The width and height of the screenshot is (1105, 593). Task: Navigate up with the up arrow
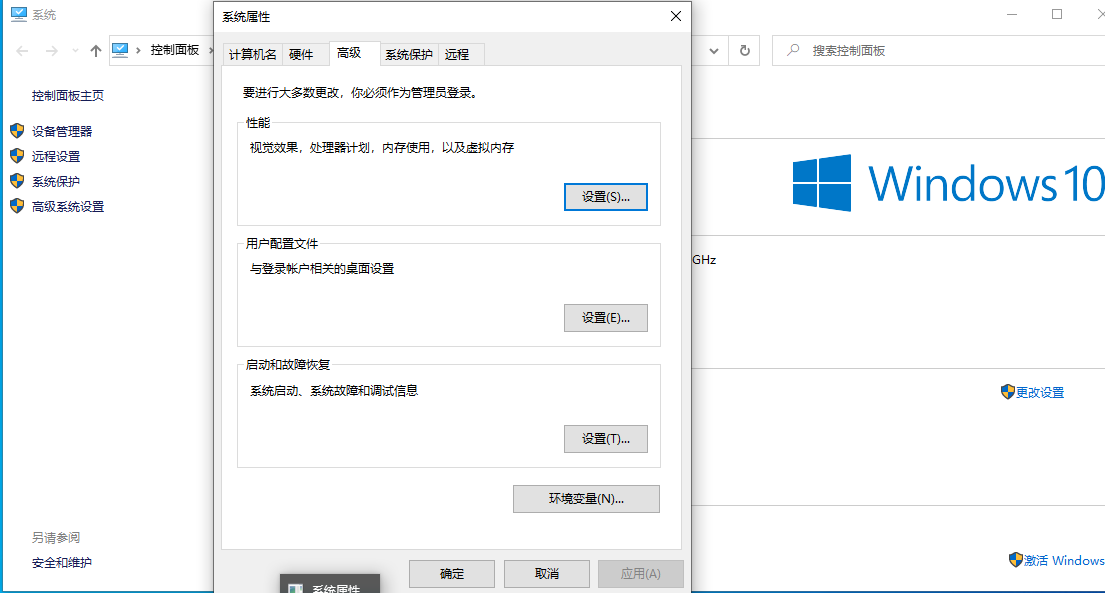click(96, 51)
